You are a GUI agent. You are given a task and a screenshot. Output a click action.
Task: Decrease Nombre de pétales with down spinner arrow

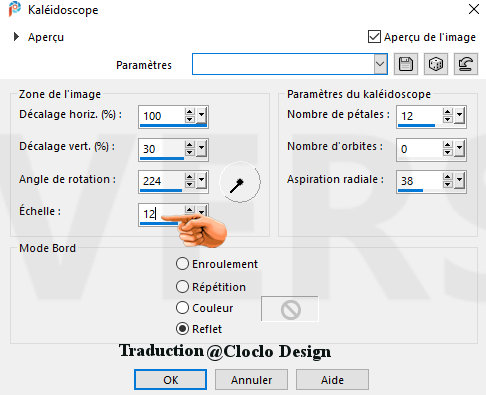(x=448, y=119)
